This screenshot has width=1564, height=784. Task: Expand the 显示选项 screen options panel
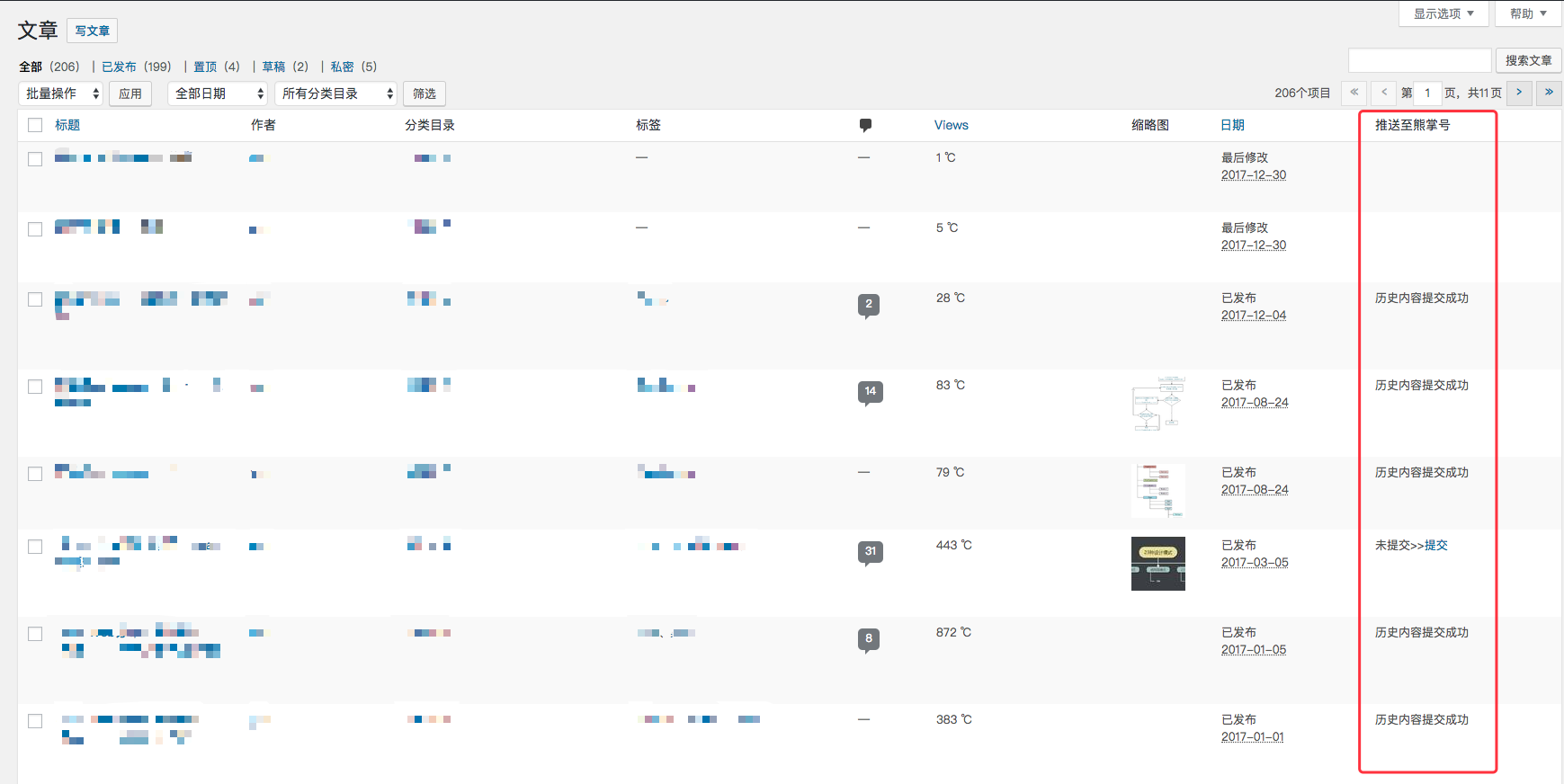[x=1443, y=13]
